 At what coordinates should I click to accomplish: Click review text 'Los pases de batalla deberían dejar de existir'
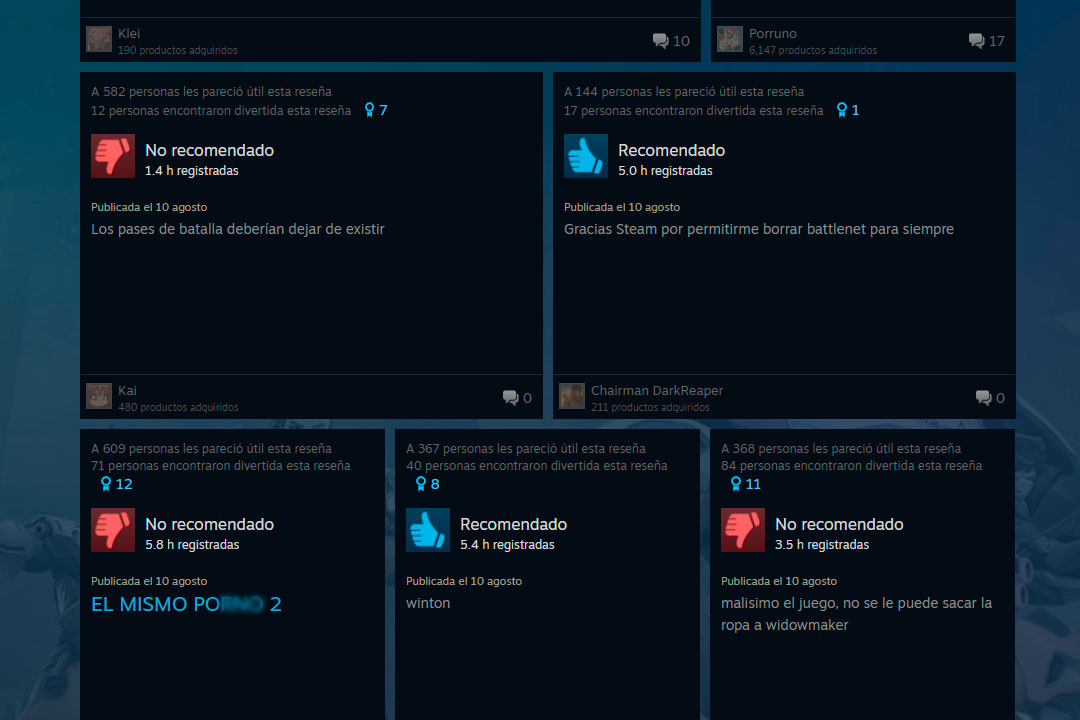pos(238,229)
